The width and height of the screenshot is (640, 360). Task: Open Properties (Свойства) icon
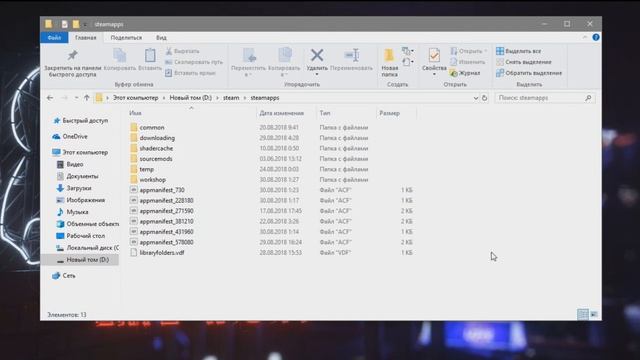click(x=434, y=56)
